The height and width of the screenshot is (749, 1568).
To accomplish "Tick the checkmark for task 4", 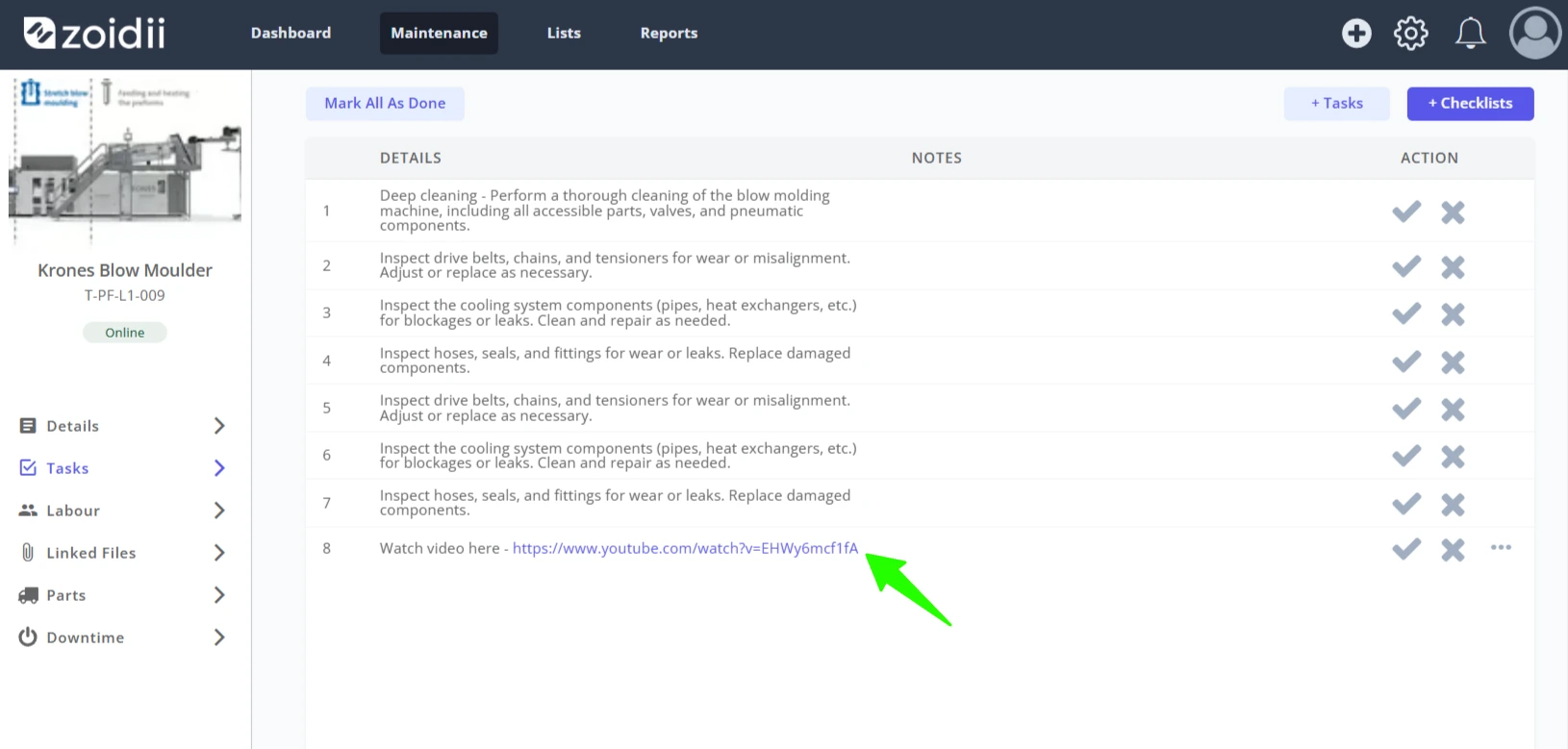I will point(1406,362).
